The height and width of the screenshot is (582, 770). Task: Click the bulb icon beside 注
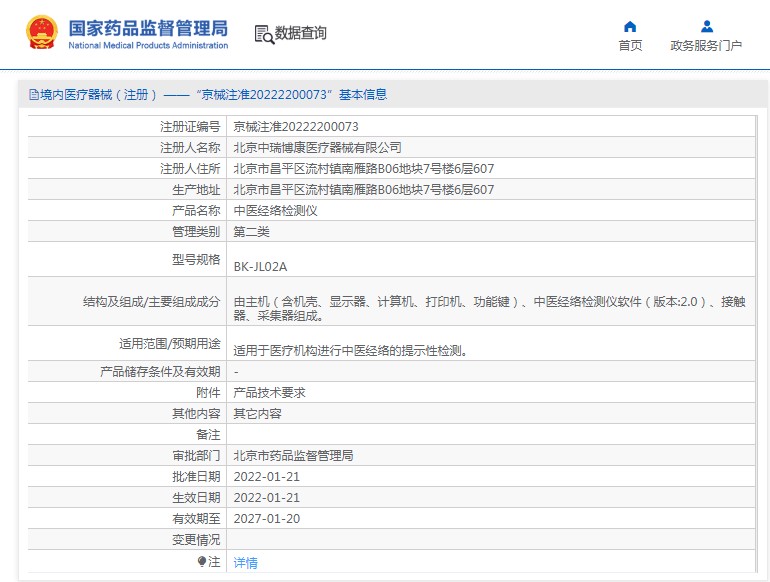point(202,562)
